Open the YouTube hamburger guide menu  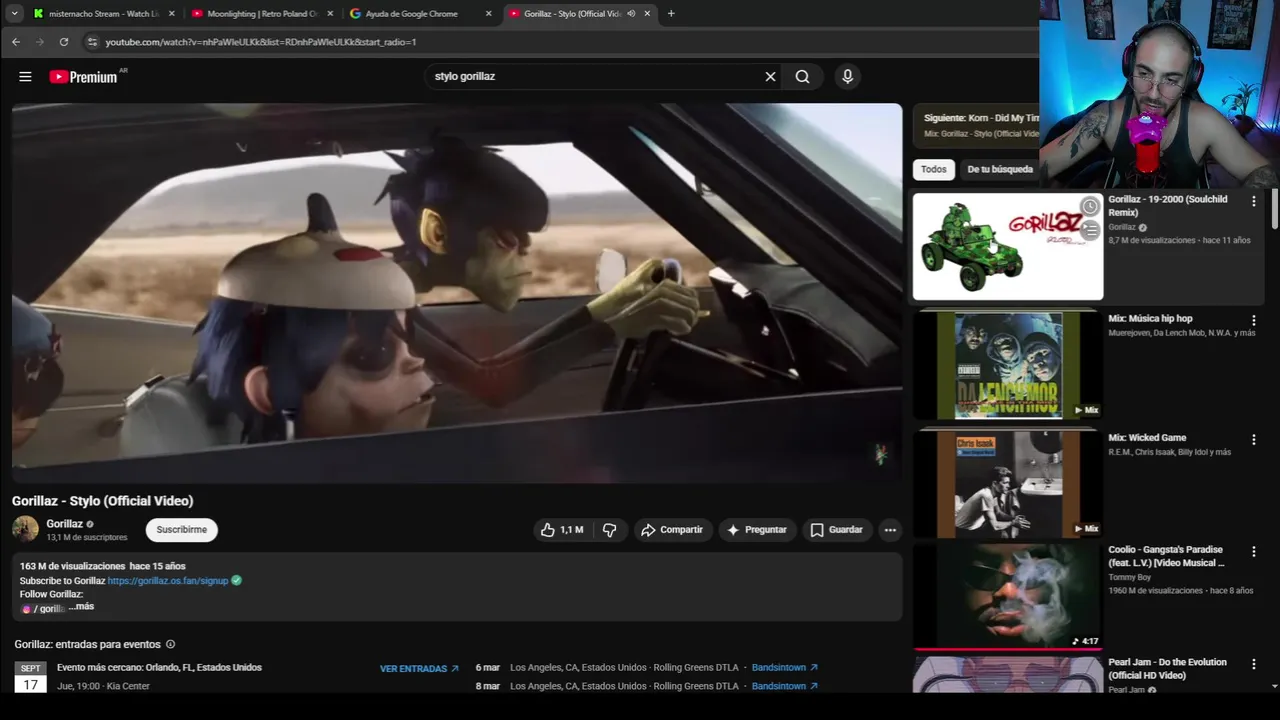coord(25,77)
